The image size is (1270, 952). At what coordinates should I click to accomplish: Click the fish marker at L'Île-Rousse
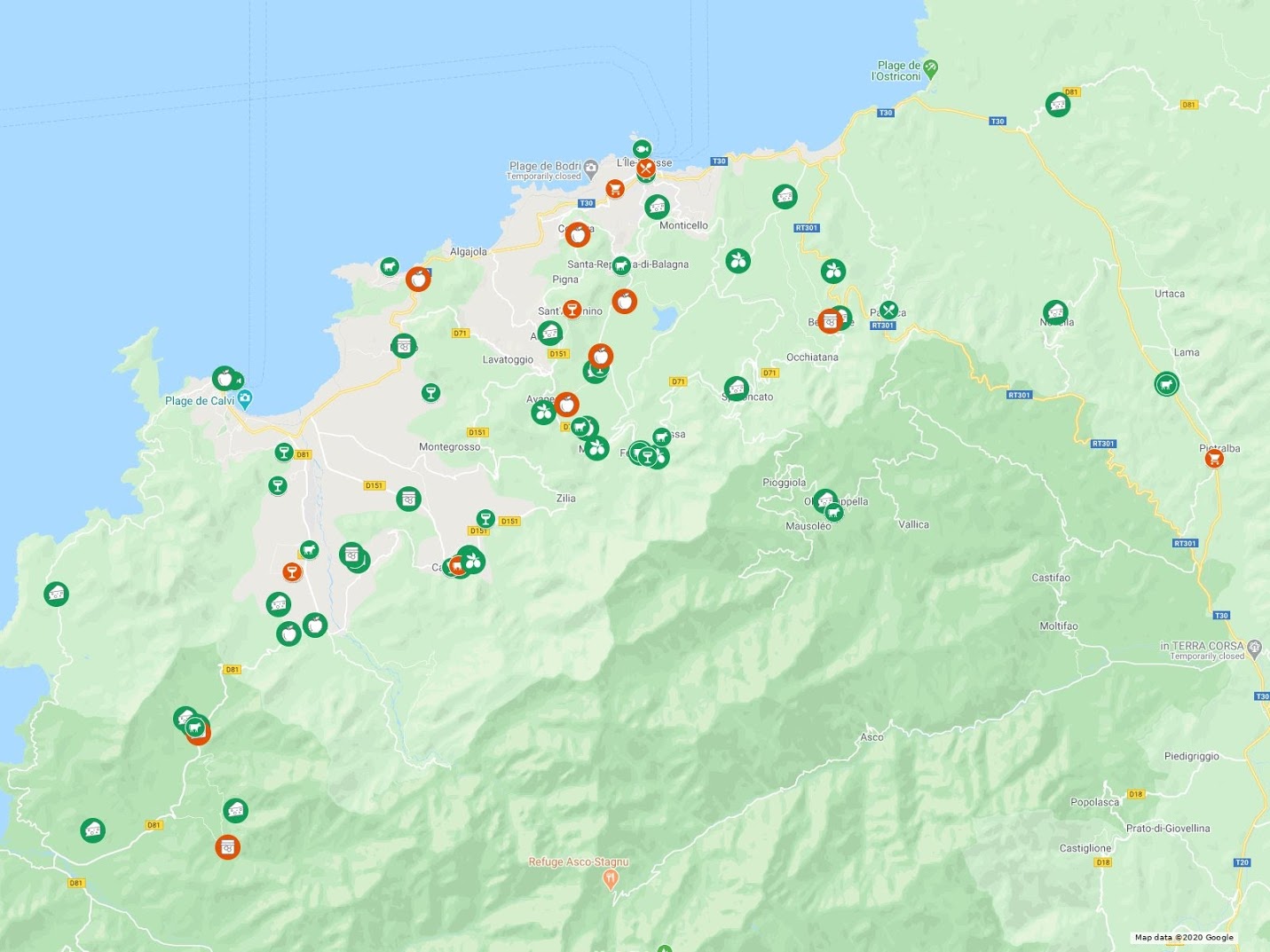click(x=642, y=148)
